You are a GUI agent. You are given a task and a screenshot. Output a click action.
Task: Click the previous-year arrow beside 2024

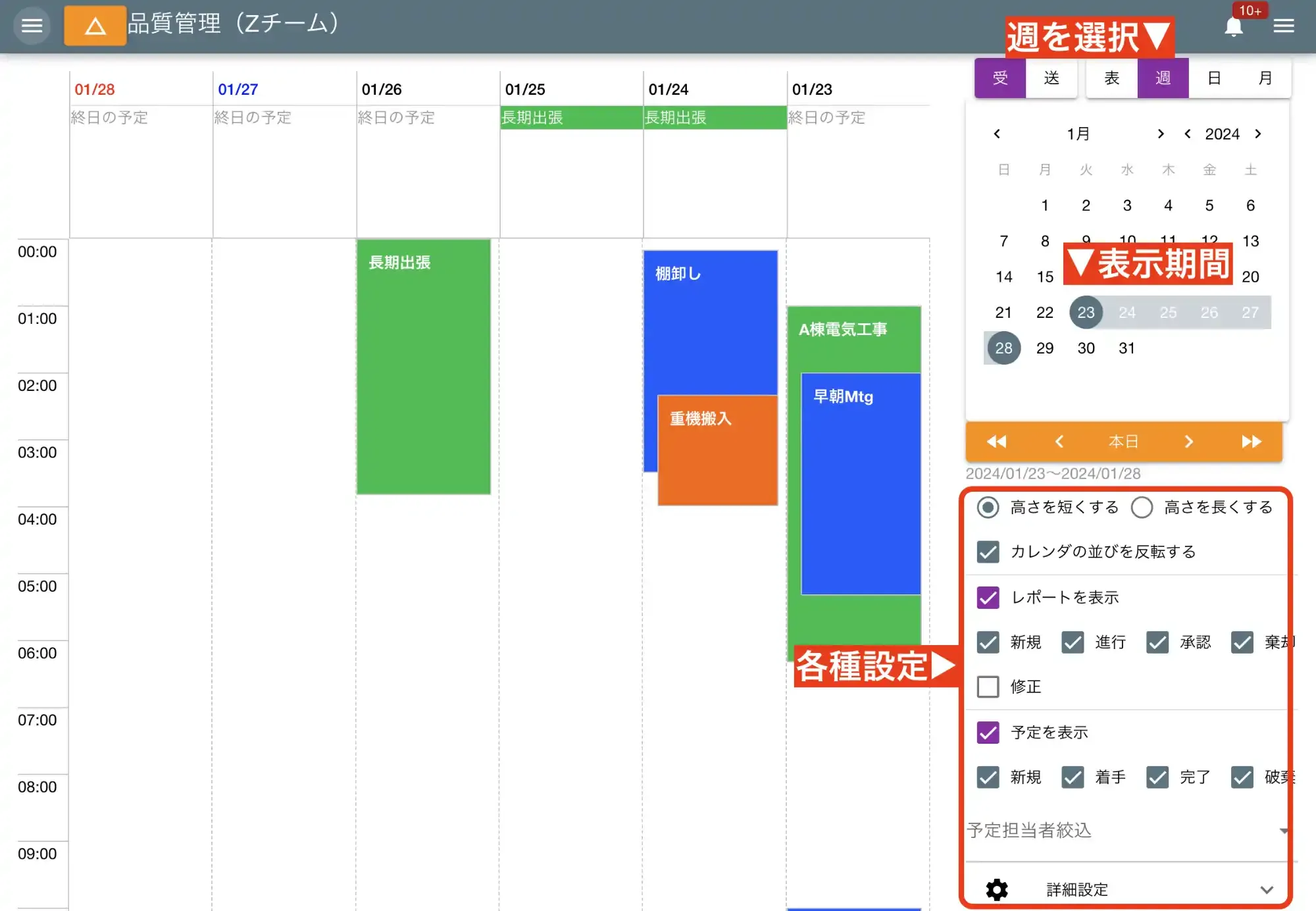[x=1188, y=134]
